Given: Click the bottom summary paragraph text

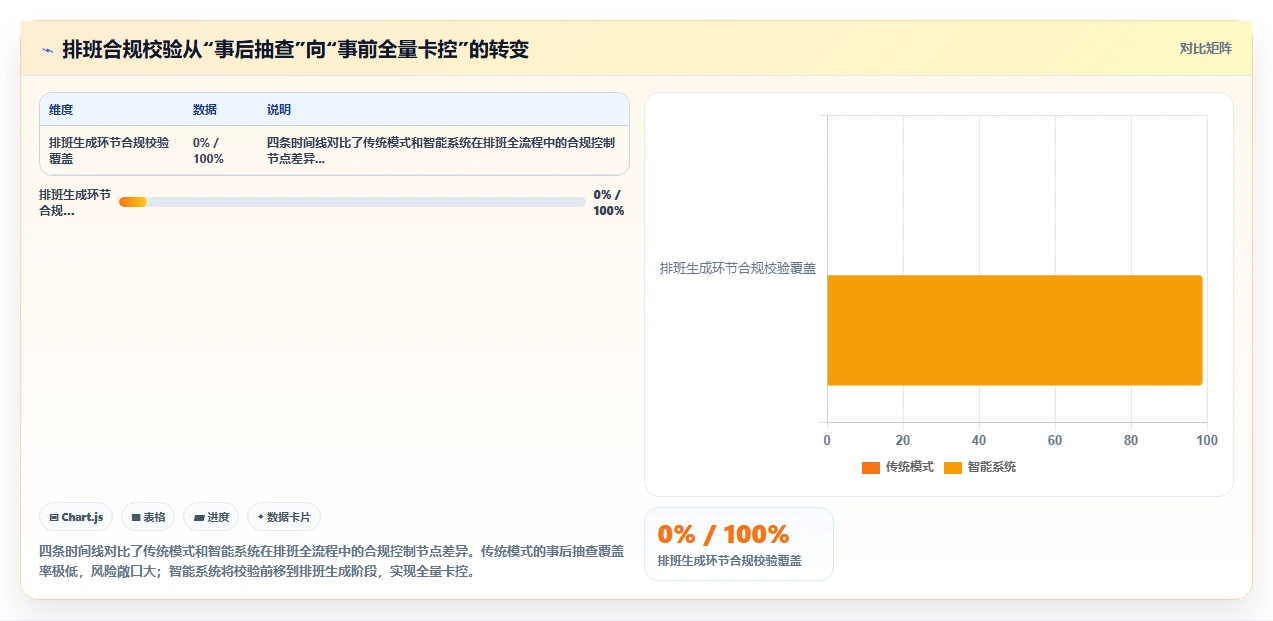Looking at the screenshot, I should pyautogui.click(x=331, y=561).
